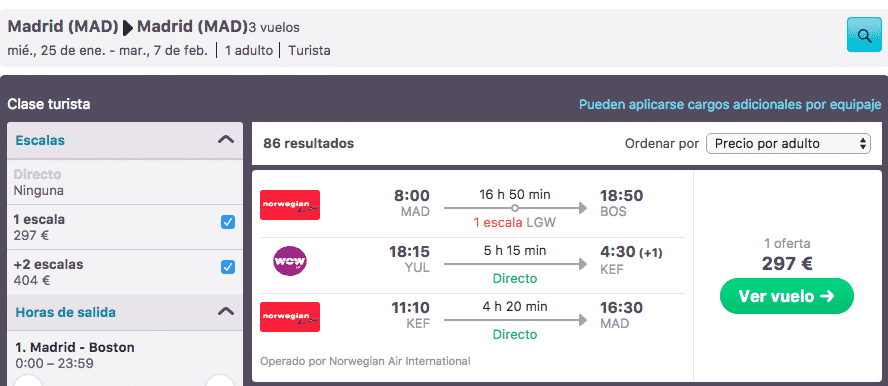Collapse the Horas de salida section
This screenshot has width=888, height=386.
pyautogui.click(x=226, y=311)
